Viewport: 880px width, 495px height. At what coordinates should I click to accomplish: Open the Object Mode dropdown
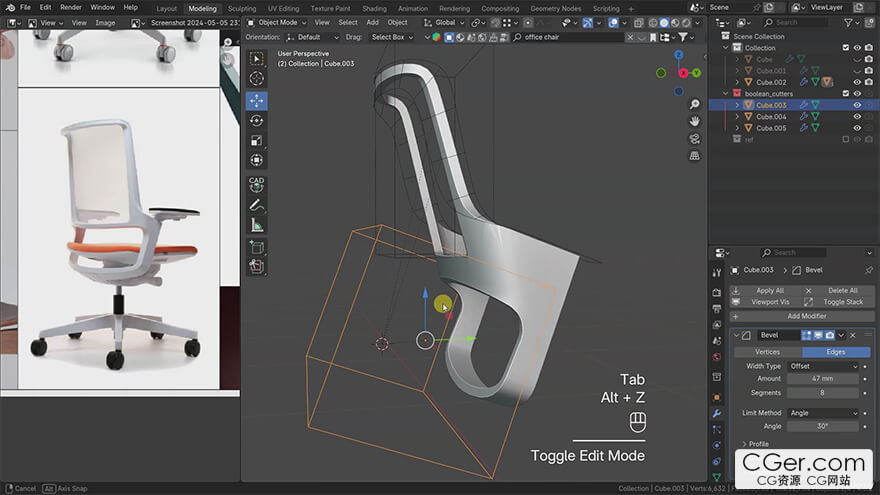coord(277,22)
